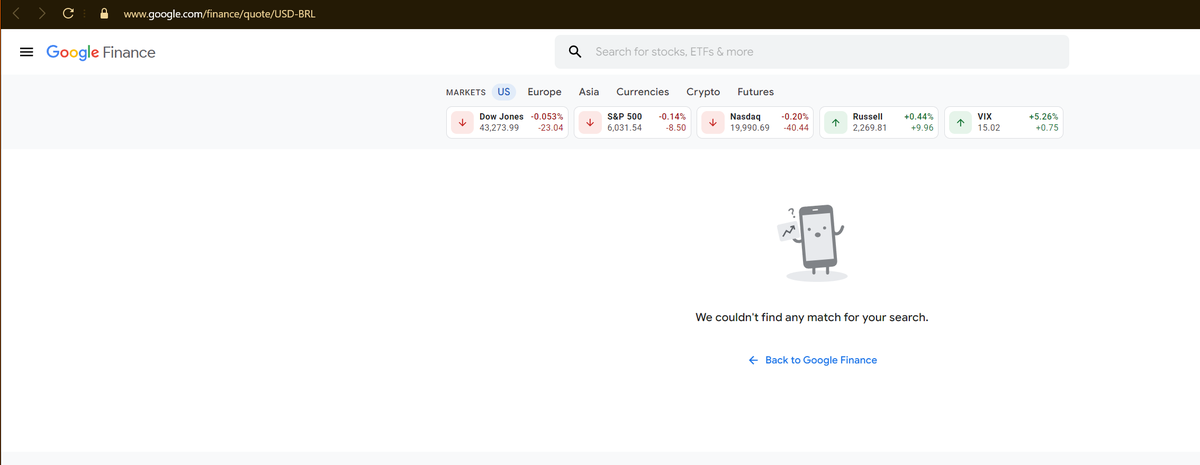This screenshot has height=465, width=1200.
Task: Click VIX value 15.02
Action: [x=989, y=128]
